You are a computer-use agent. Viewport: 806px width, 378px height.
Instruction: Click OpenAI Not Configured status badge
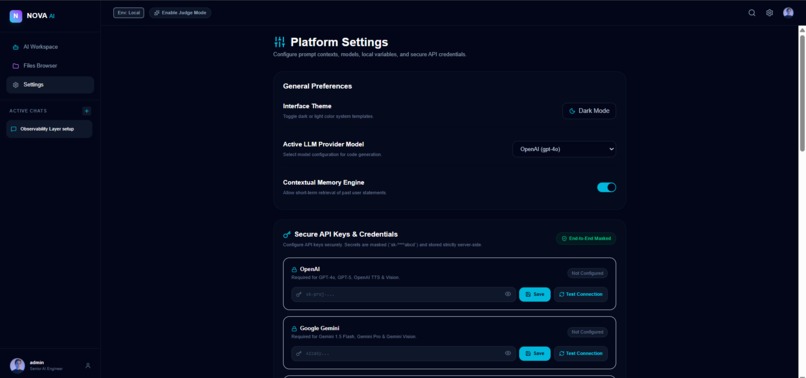coord(588,273)
